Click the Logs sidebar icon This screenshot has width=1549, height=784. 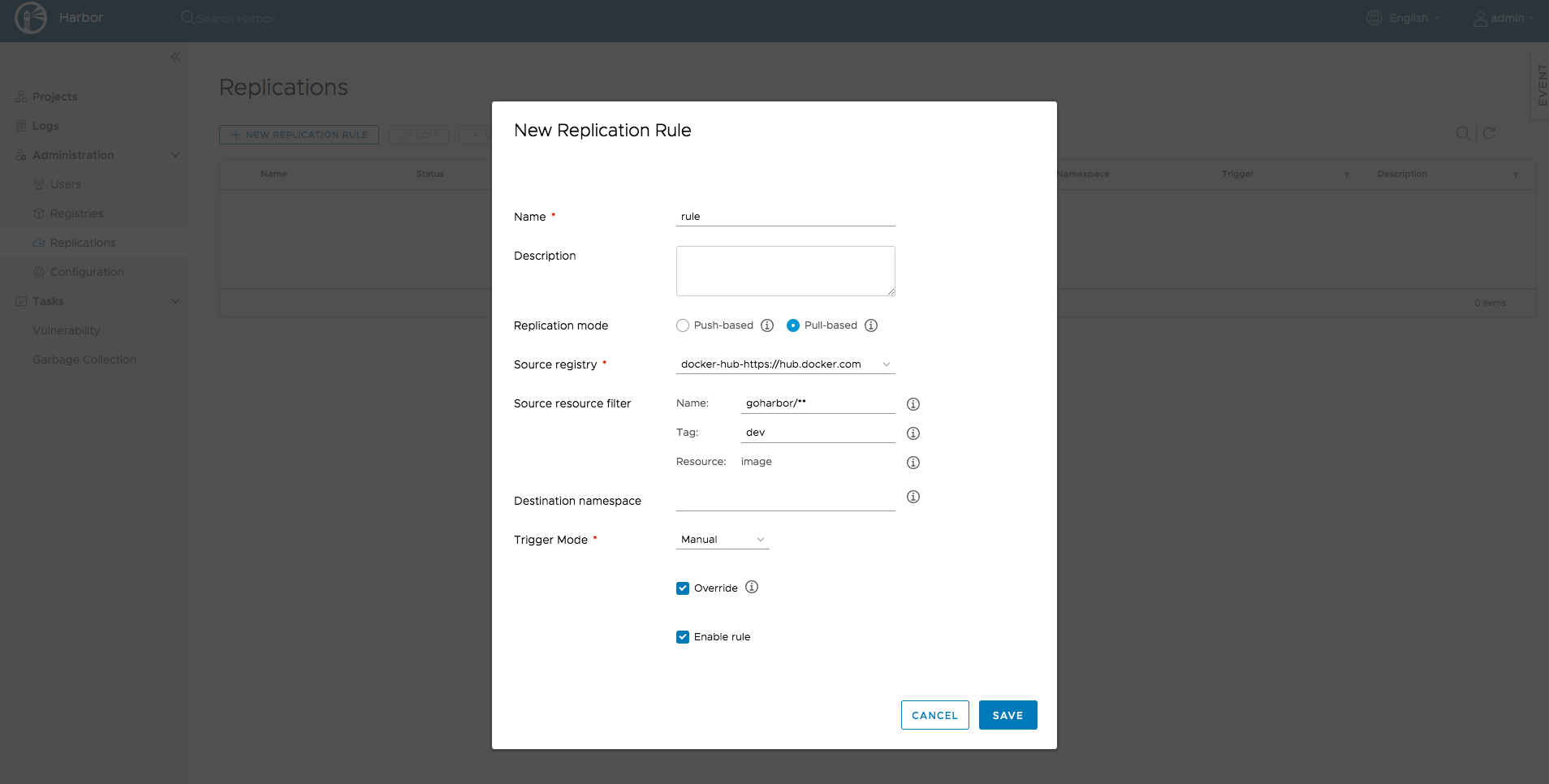[x=21, y=126]
